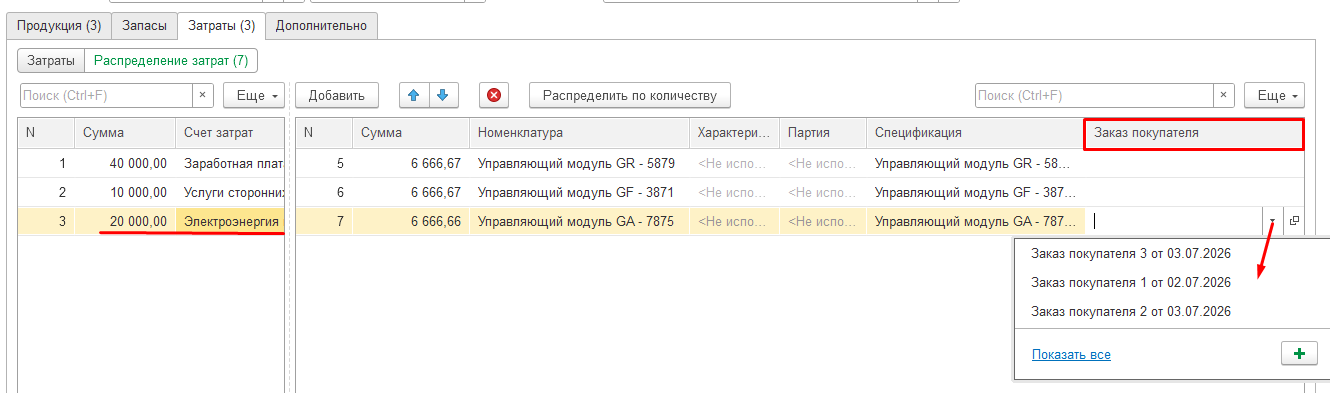The image size is (1330, 393).
Task: Select Услуги сторонних cost account cell
Action: click(x=230, y=192)
